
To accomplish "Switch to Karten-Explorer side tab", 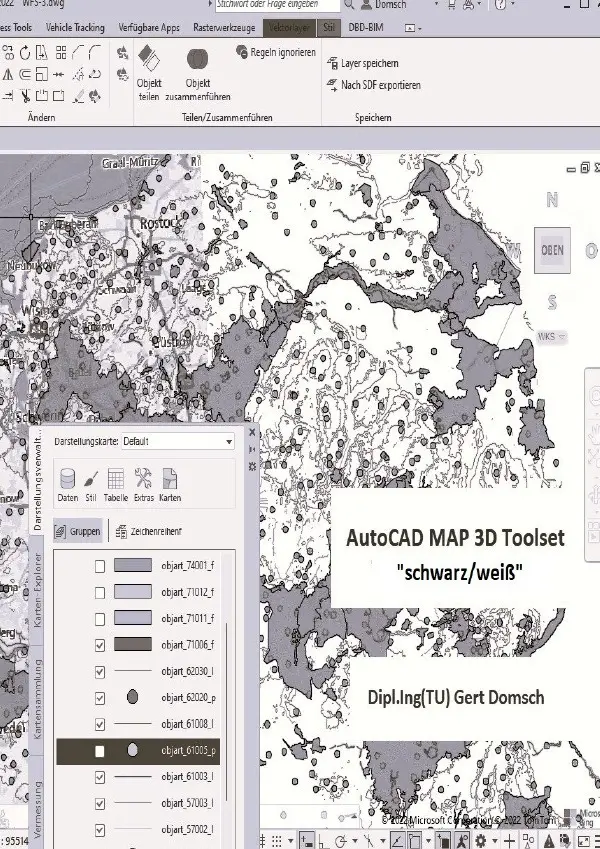I will (x=37, y=590).
